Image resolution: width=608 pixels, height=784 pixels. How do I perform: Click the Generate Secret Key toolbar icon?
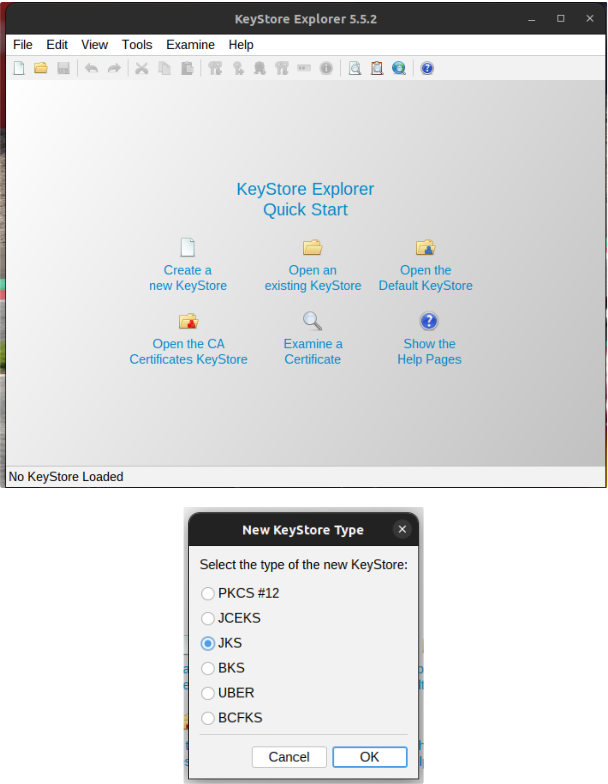238,68
